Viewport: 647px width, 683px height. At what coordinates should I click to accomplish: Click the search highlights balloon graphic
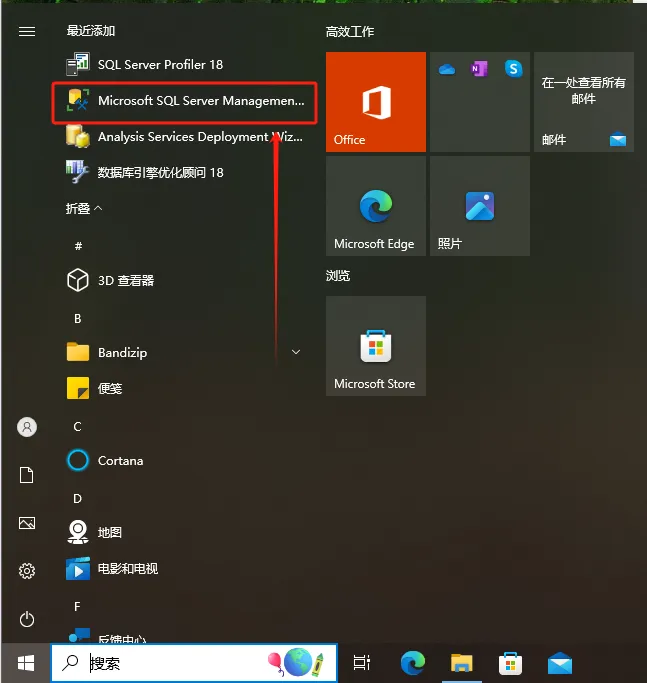tap(295, 663)
